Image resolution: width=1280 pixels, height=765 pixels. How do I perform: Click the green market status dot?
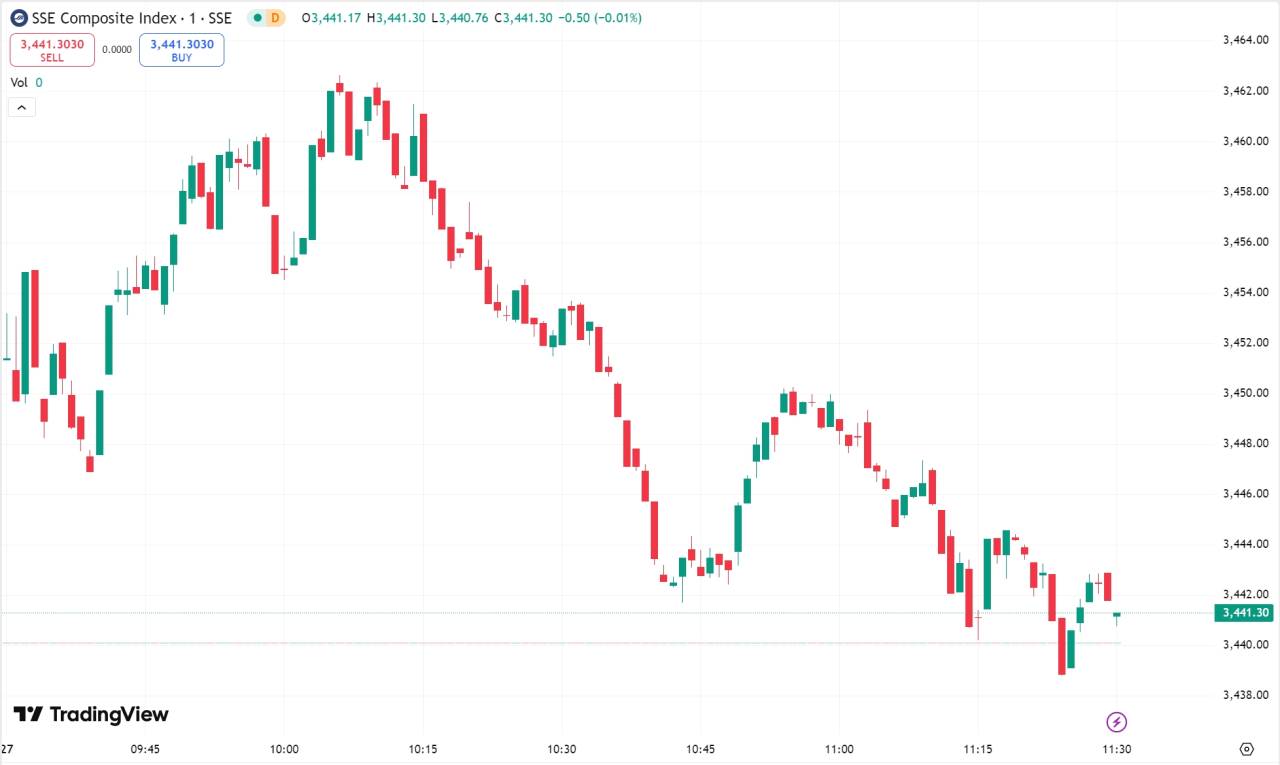pyautogui.click(x=256, y=18)
